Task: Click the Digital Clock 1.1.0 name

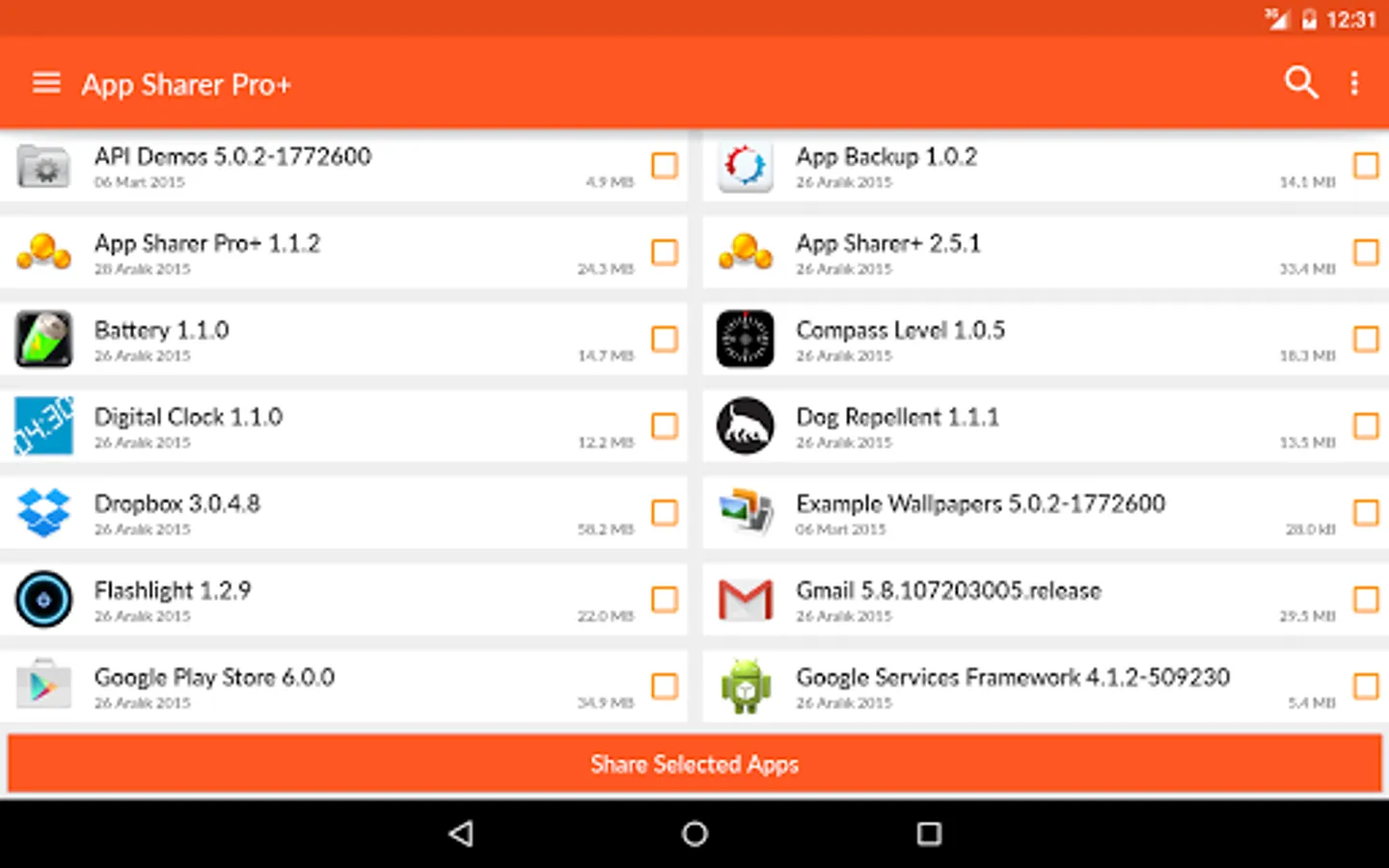Action: point(188,417)
